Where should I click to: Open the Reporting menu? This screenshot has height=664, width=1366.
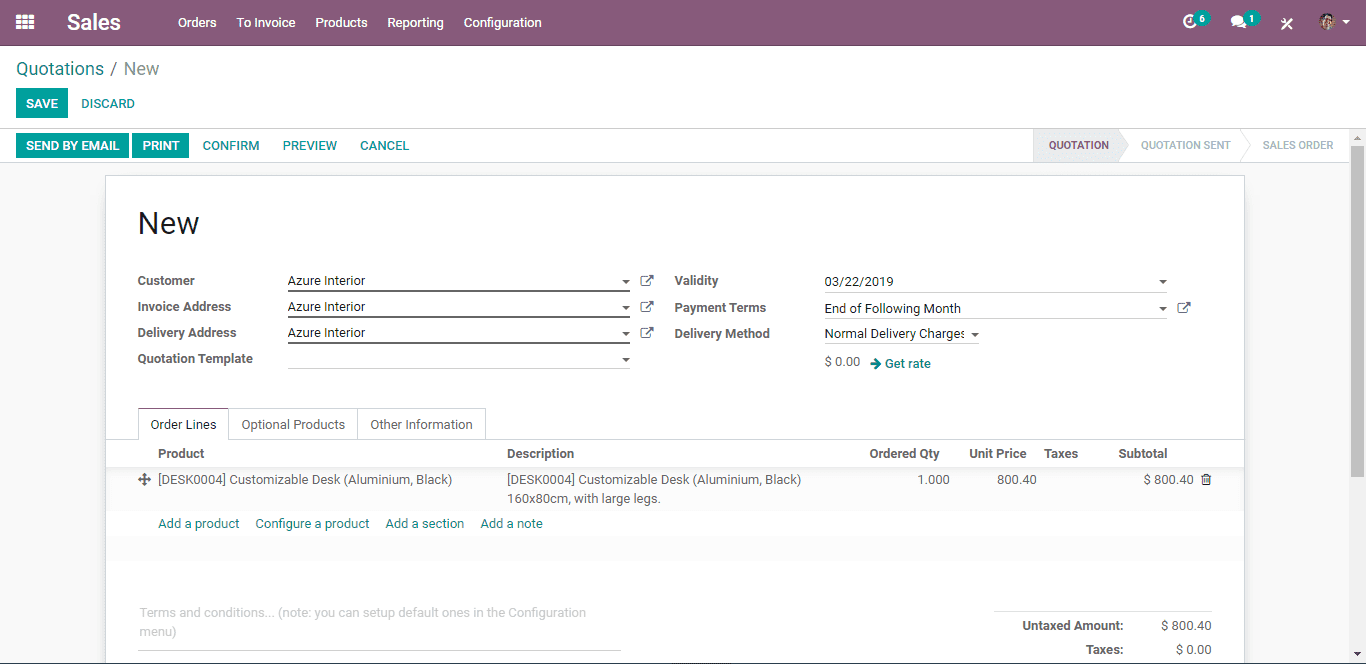click(415, 22)
